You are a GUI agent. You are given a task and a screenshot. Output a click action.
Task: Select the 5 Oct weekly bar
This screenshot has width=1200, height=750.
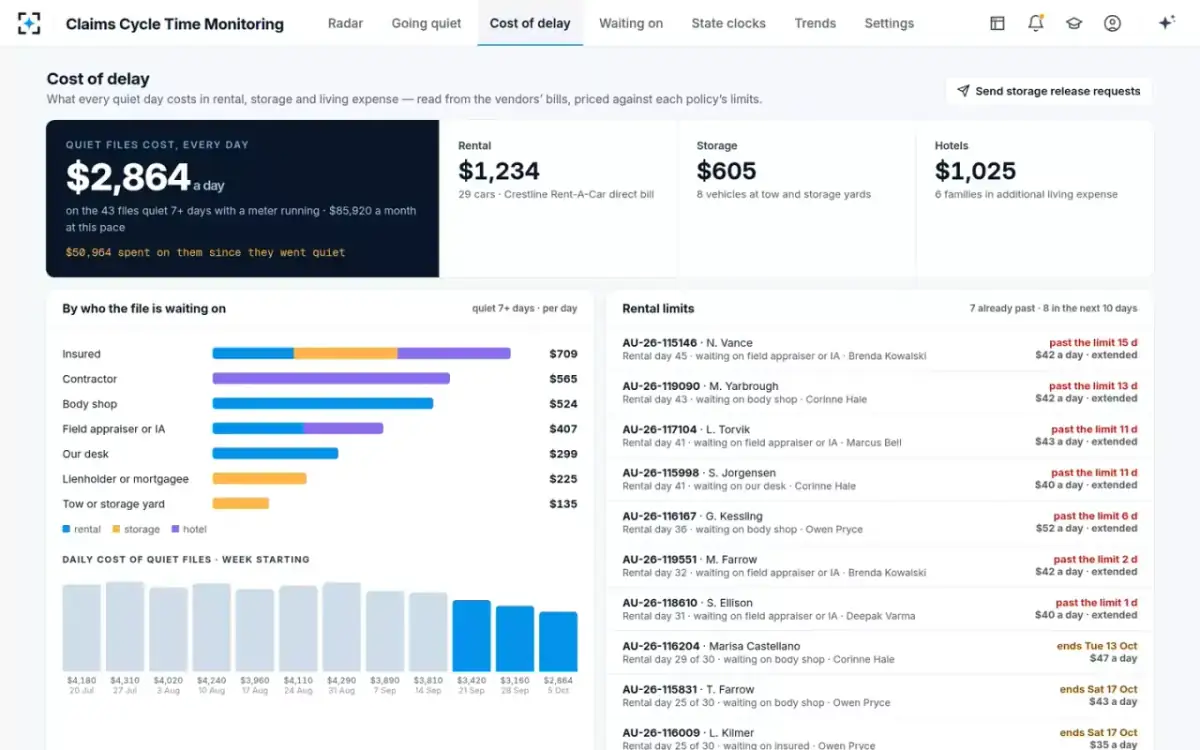[558, 641]
